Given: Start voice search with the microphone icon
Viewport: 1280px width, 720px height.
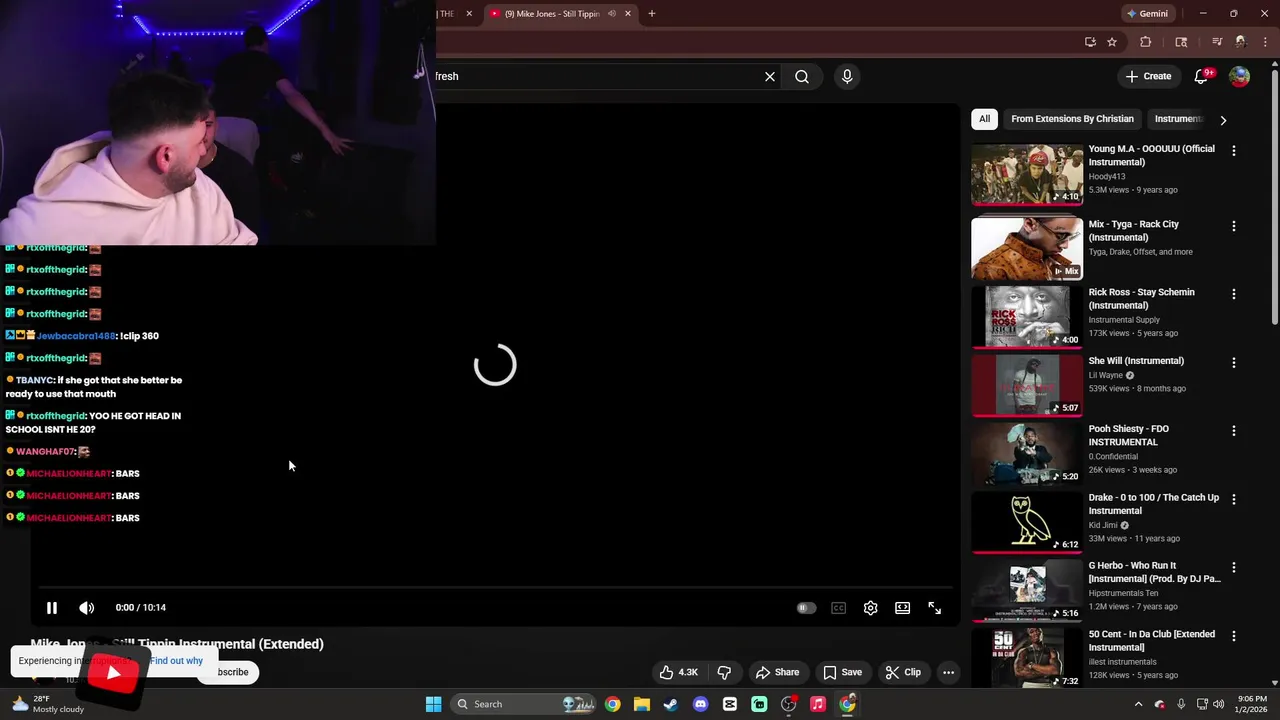Looking at the screenshot, I should point(847,76).
